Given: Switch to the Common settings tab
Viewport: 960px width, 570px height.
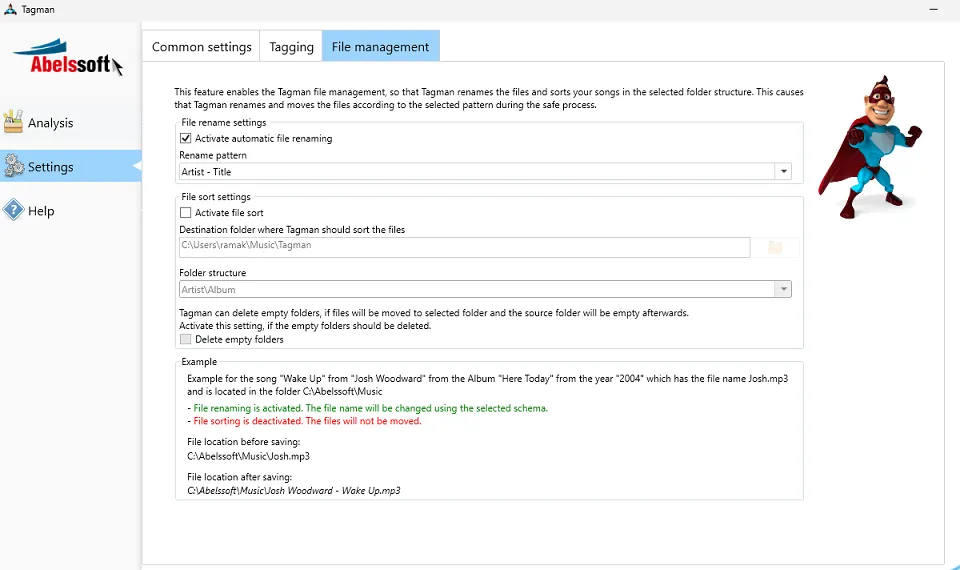Looking at the screenshot, I should [x=201, y=47].
